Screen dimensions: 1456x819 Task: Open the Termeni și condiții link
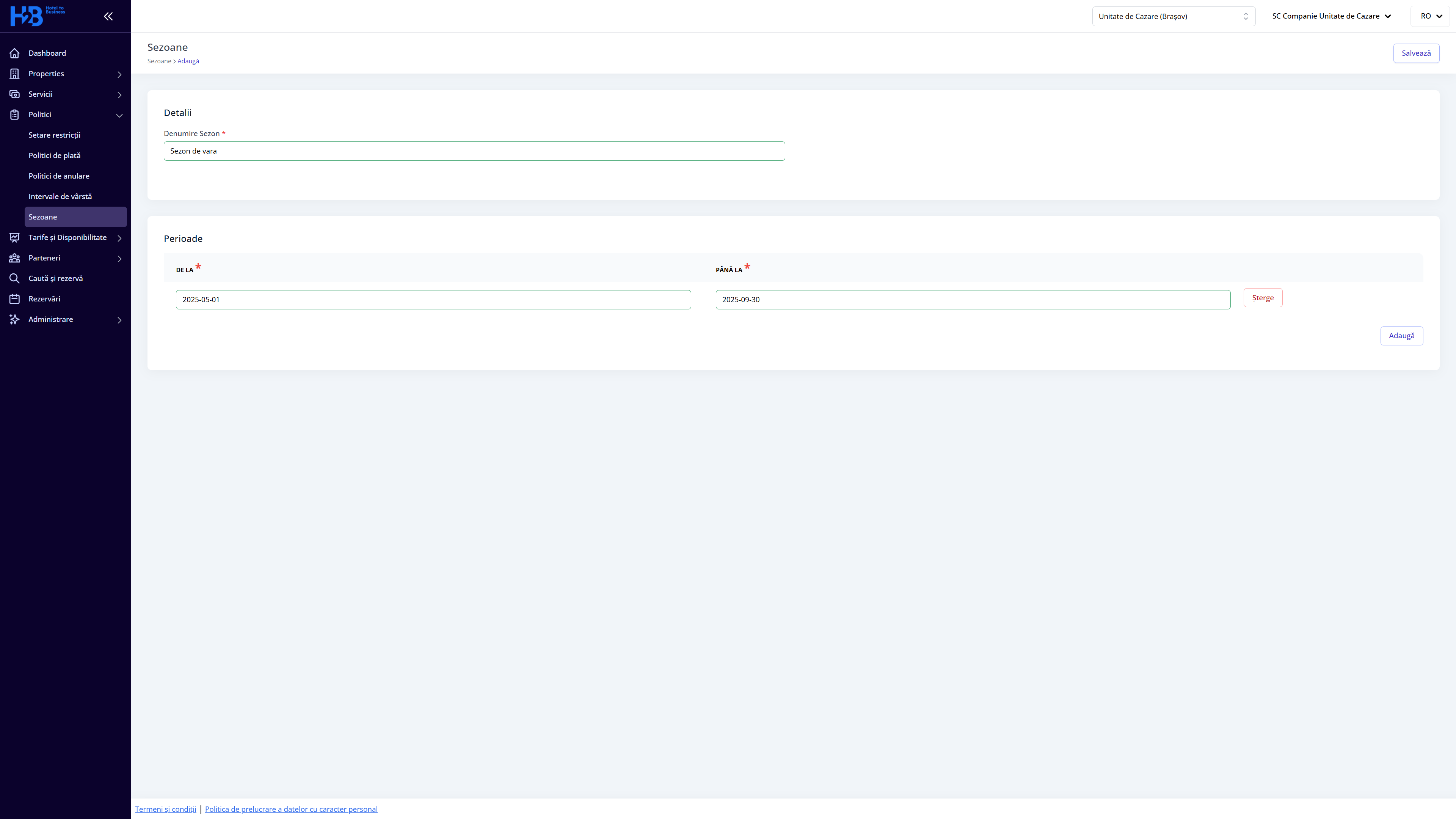[x=166, y=809]
